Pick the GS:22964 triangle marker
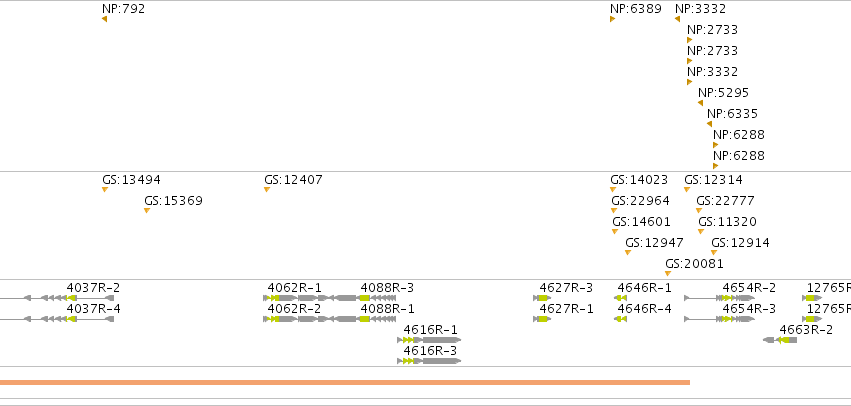The width and height of the screenshot is (851, 406). [614, 211]
